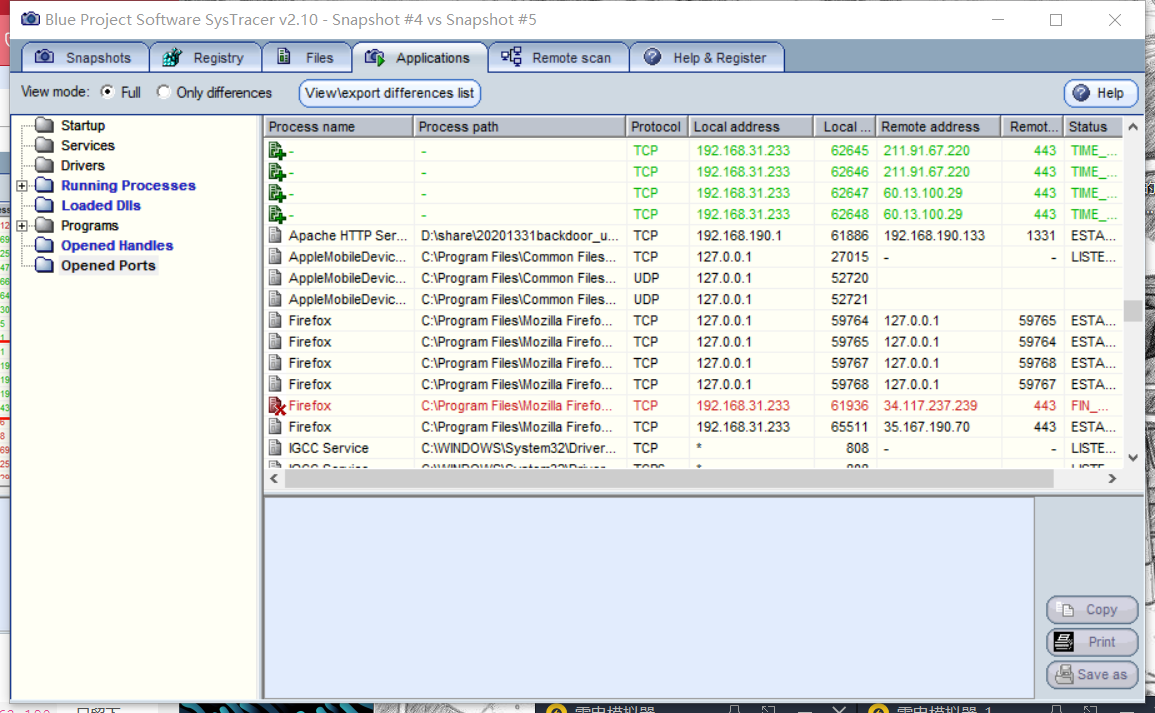Expand the Running Processes tree node
Screen dimensions: 1155x713
pos(22,186)
